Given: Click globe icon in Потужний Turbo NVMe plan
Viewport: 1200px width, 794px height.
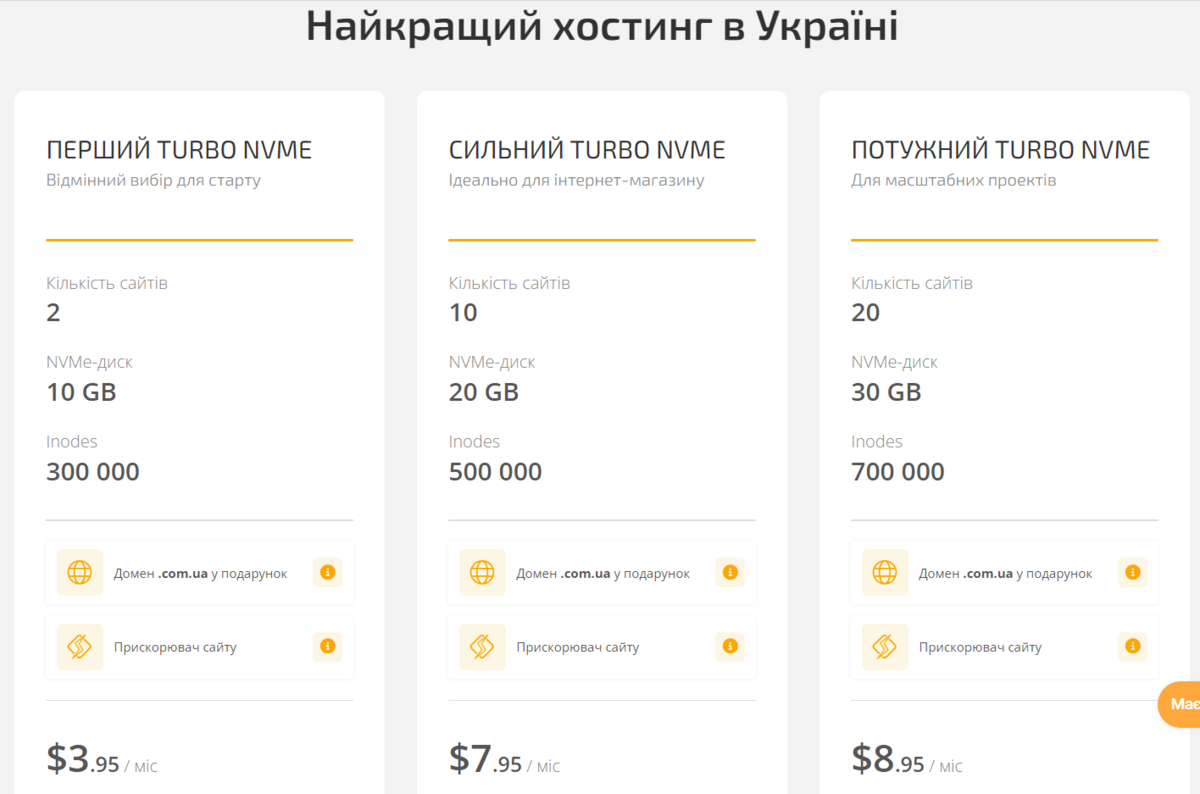Looking at the screenshot, I should [x=885, y=573].
